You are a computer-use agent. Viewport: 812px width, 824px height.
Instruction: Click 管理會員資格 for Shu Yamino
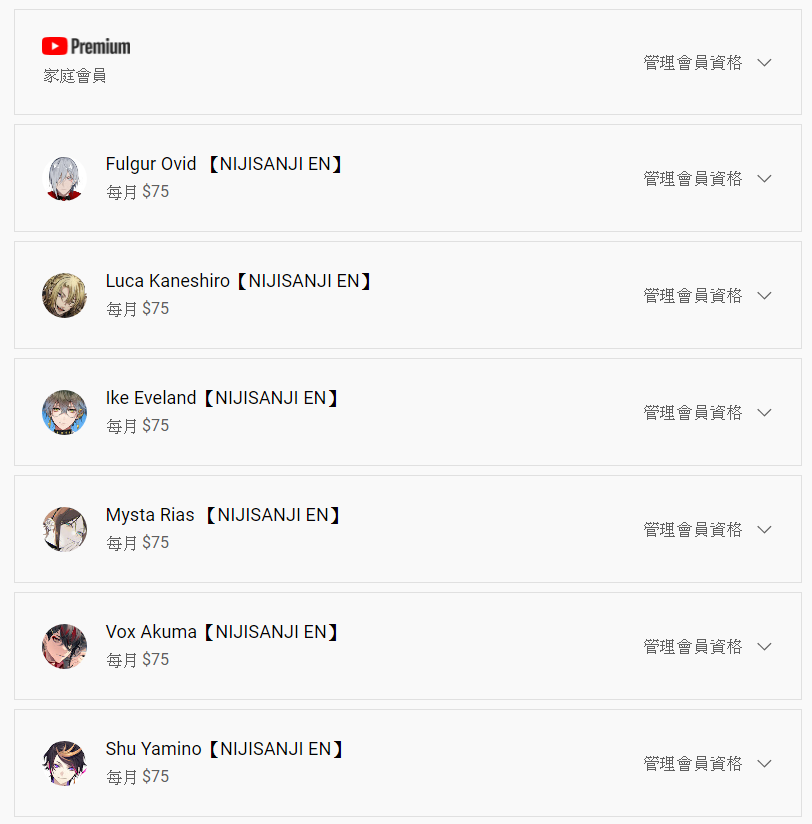(x=693, y=764)
